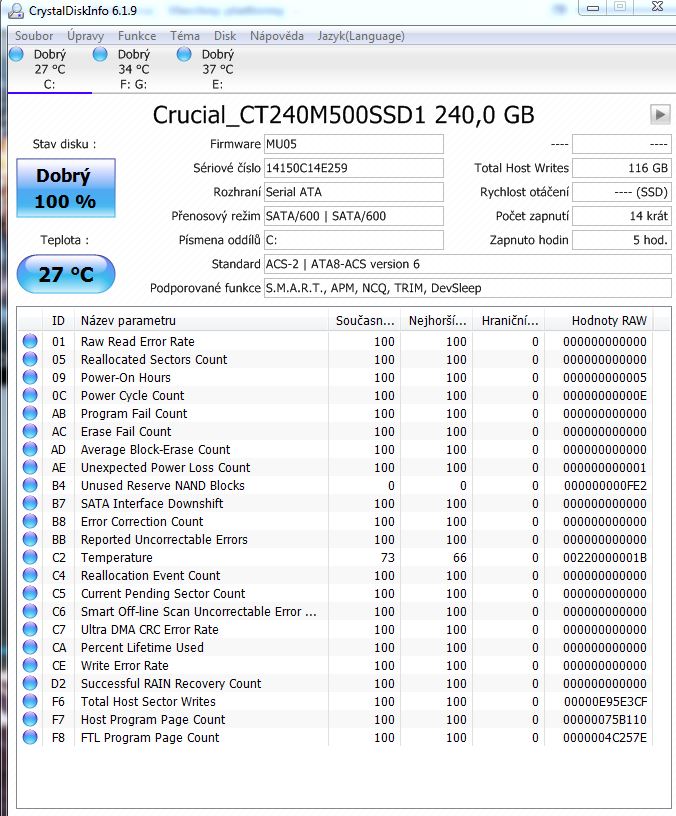Click the transfer mode field SATA/600
The width and height of the screenshot is (676, 816).
point(354,216)
